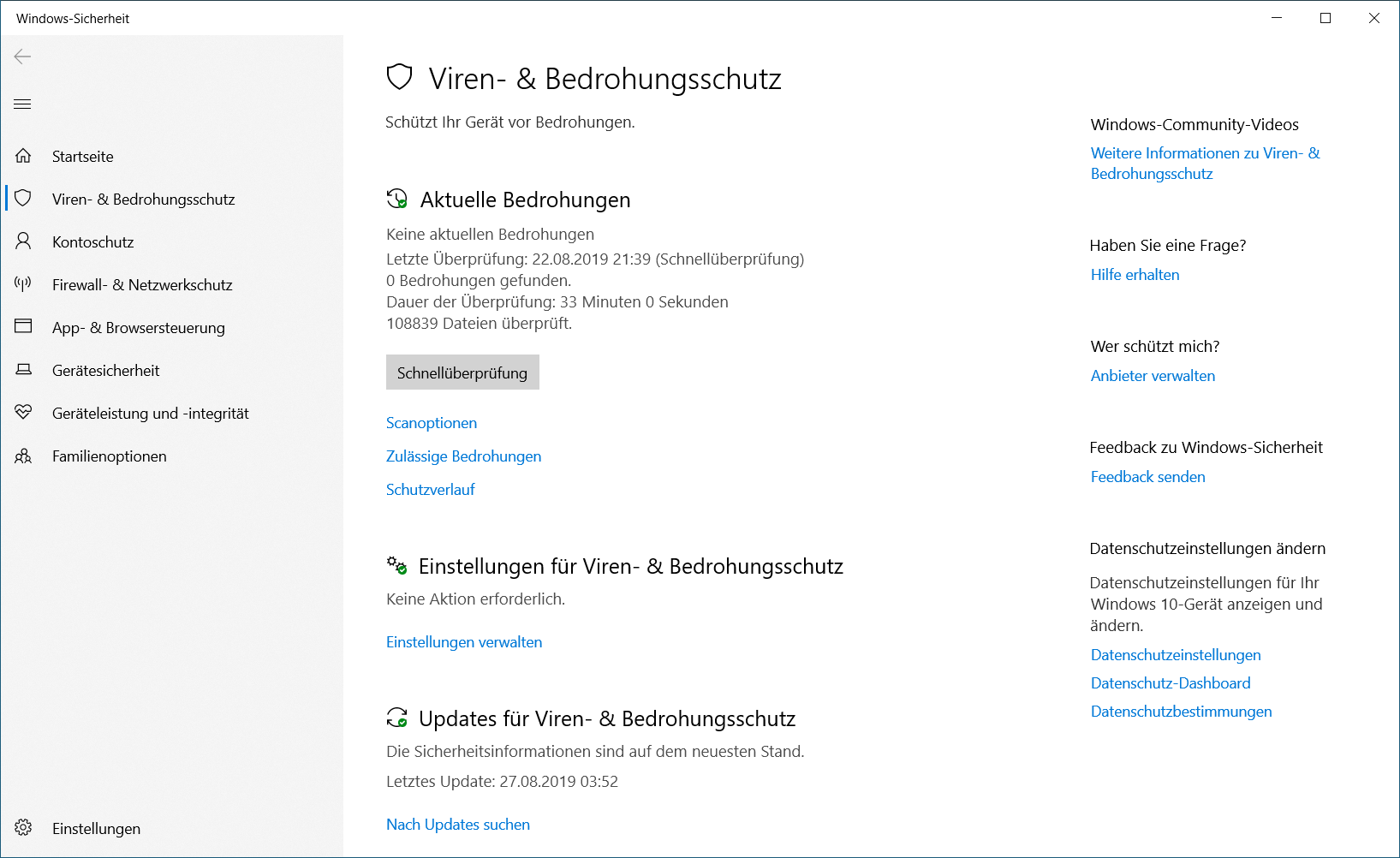Click the Startseite home icon
Viewport: 1400px width, 858px height.
click(x=23, y=156)
